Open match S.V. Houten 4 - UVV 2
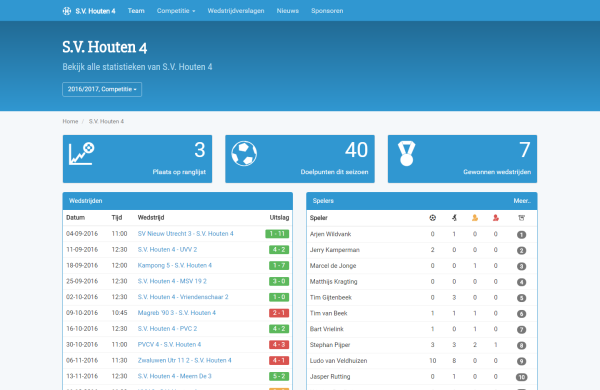This screenshot has height=390, width=600. coord(167,249)
